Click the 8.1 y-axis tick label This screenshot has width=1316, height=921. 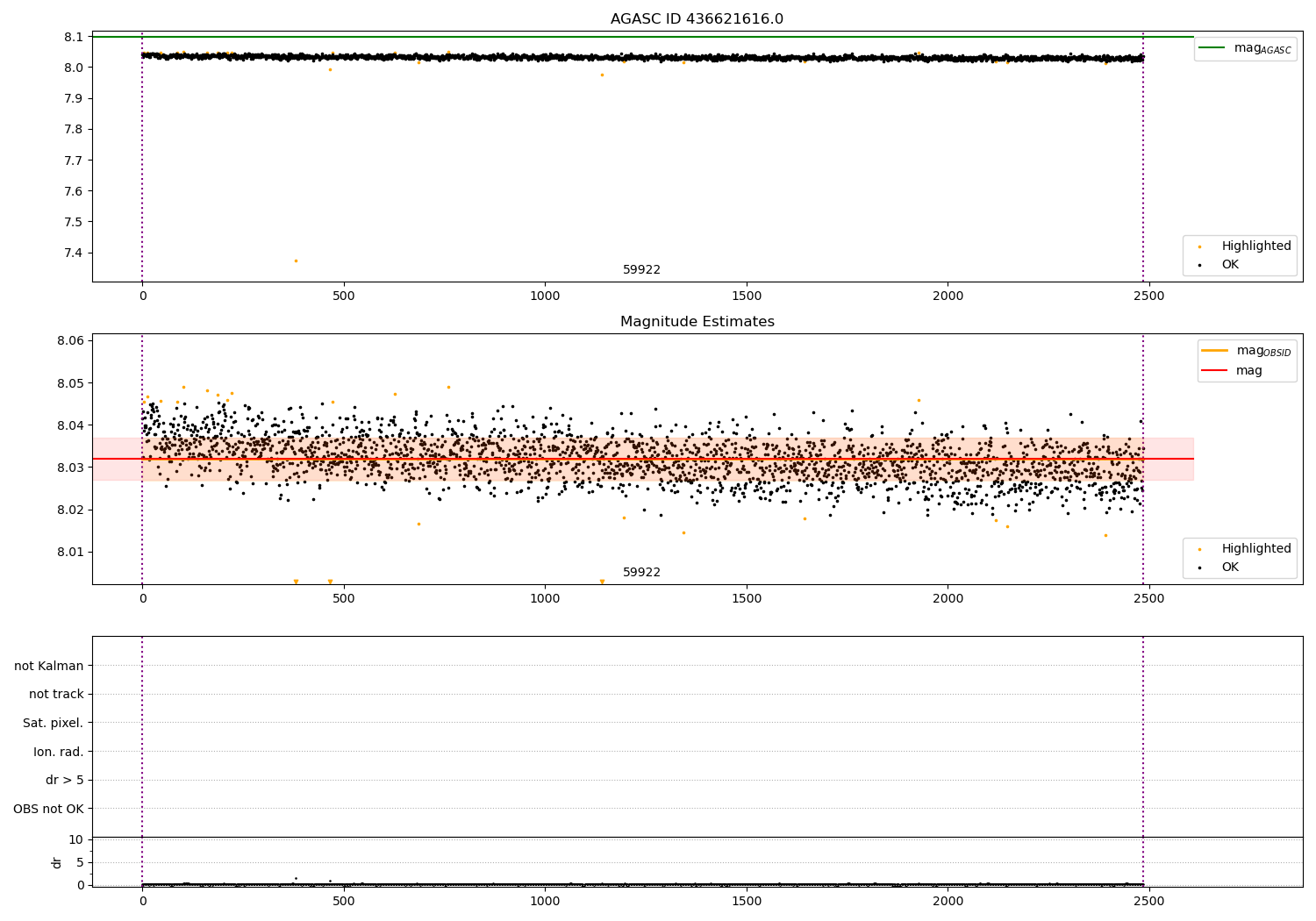click(x=75, y=37)
